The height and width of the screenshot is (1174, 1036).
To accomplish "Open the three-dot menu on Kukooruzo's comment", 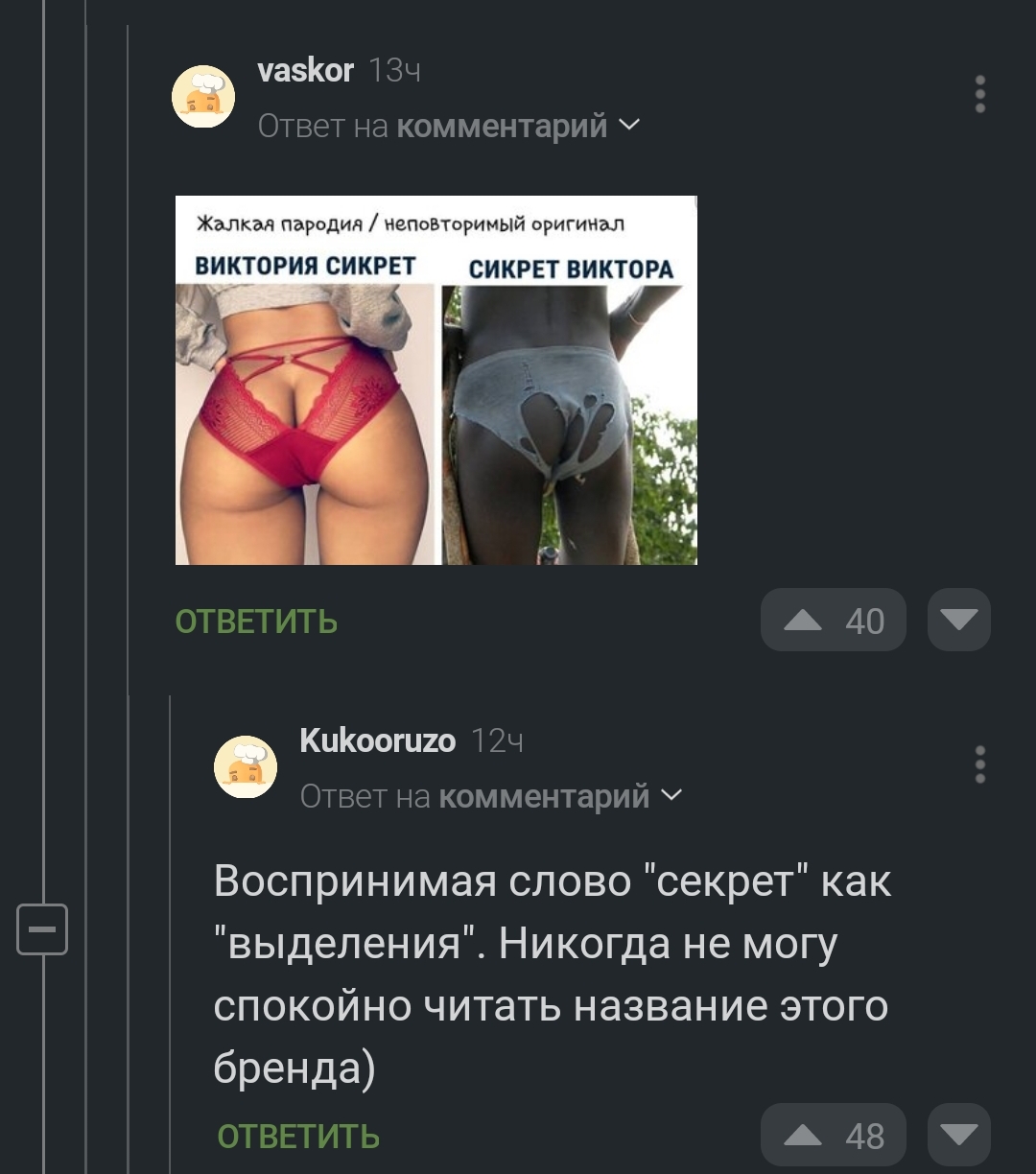I will (979, 764).
